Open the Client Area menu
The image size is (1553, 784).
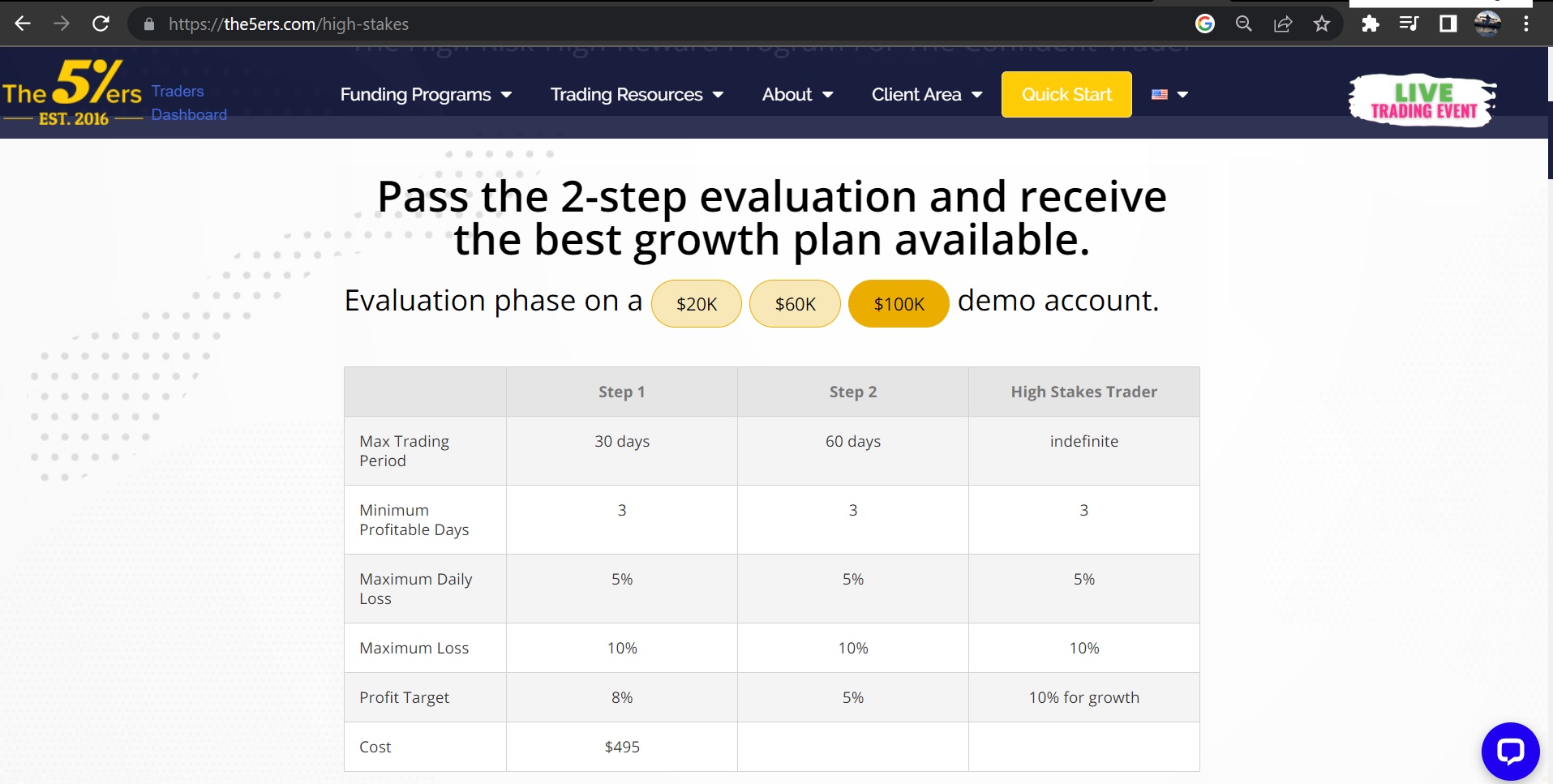(x=927, y=95)
